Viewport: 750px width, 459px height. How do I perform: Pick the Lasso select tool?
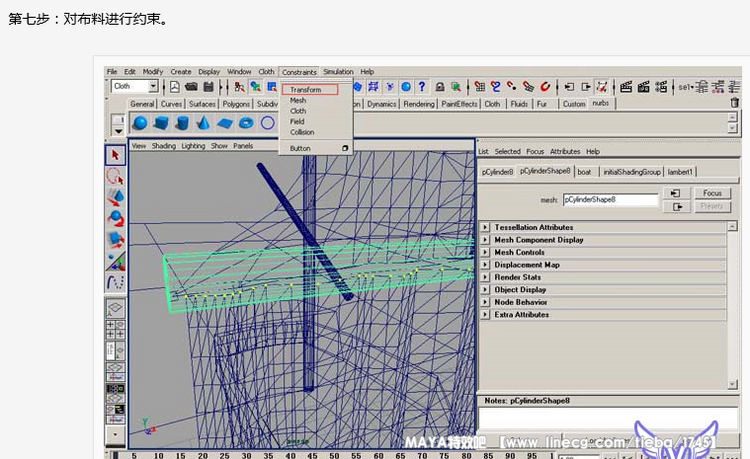(x=115, y=175)
